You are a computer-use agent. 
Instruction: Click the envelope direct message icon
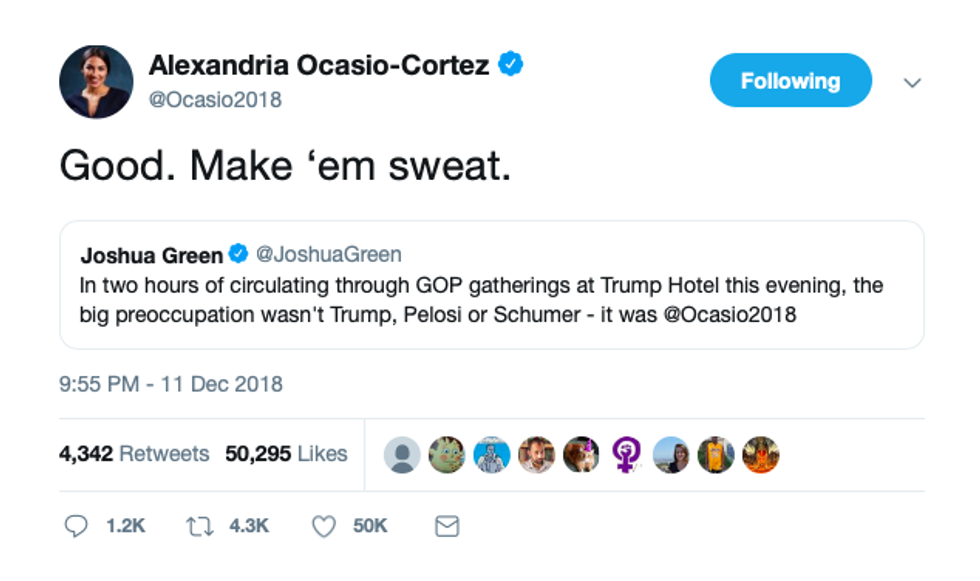[446, 526]
